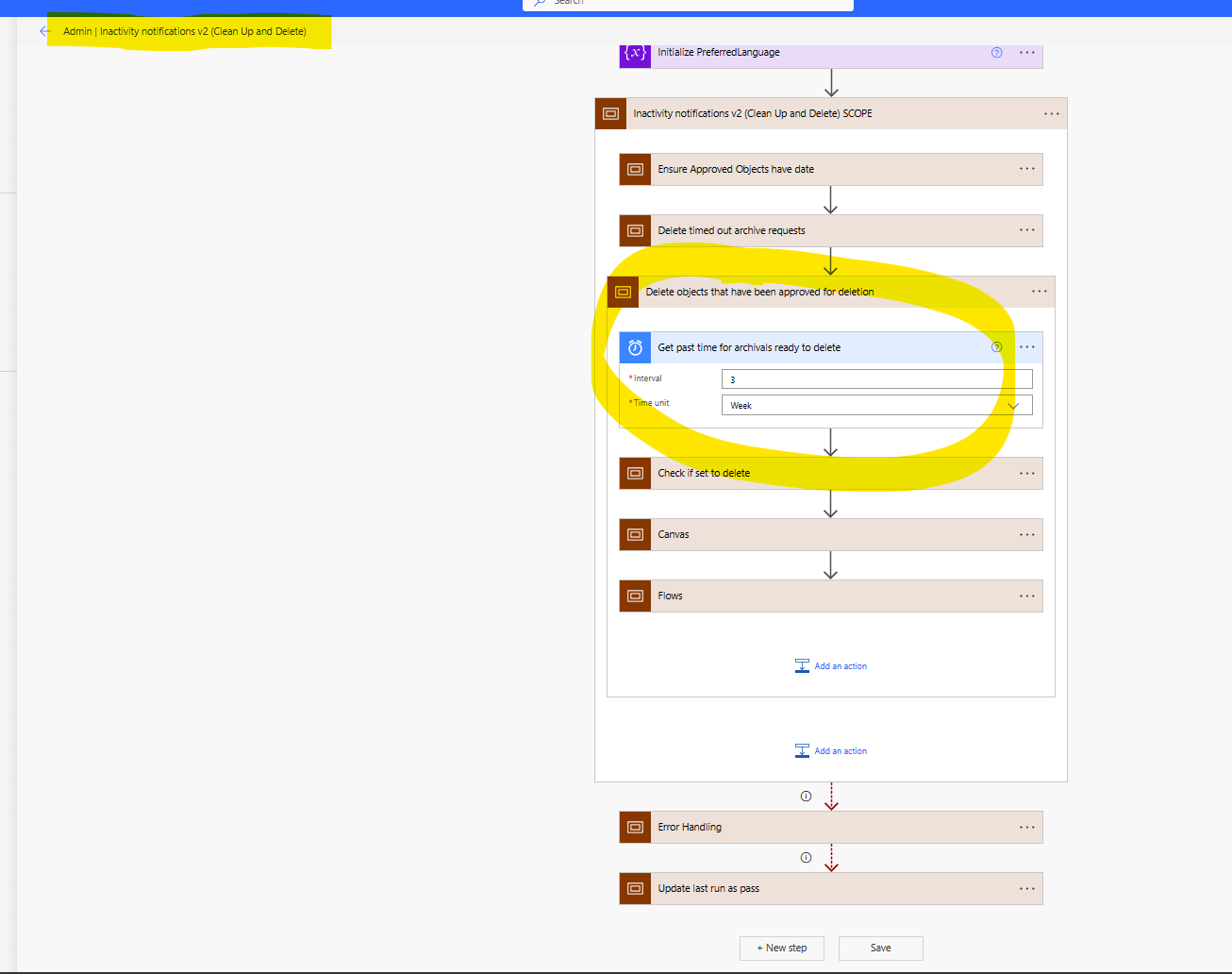Click Add an action inside the deletion scope
This screenshot has width=1232, height=974.
pyautogui.click(x=831, y=665)
